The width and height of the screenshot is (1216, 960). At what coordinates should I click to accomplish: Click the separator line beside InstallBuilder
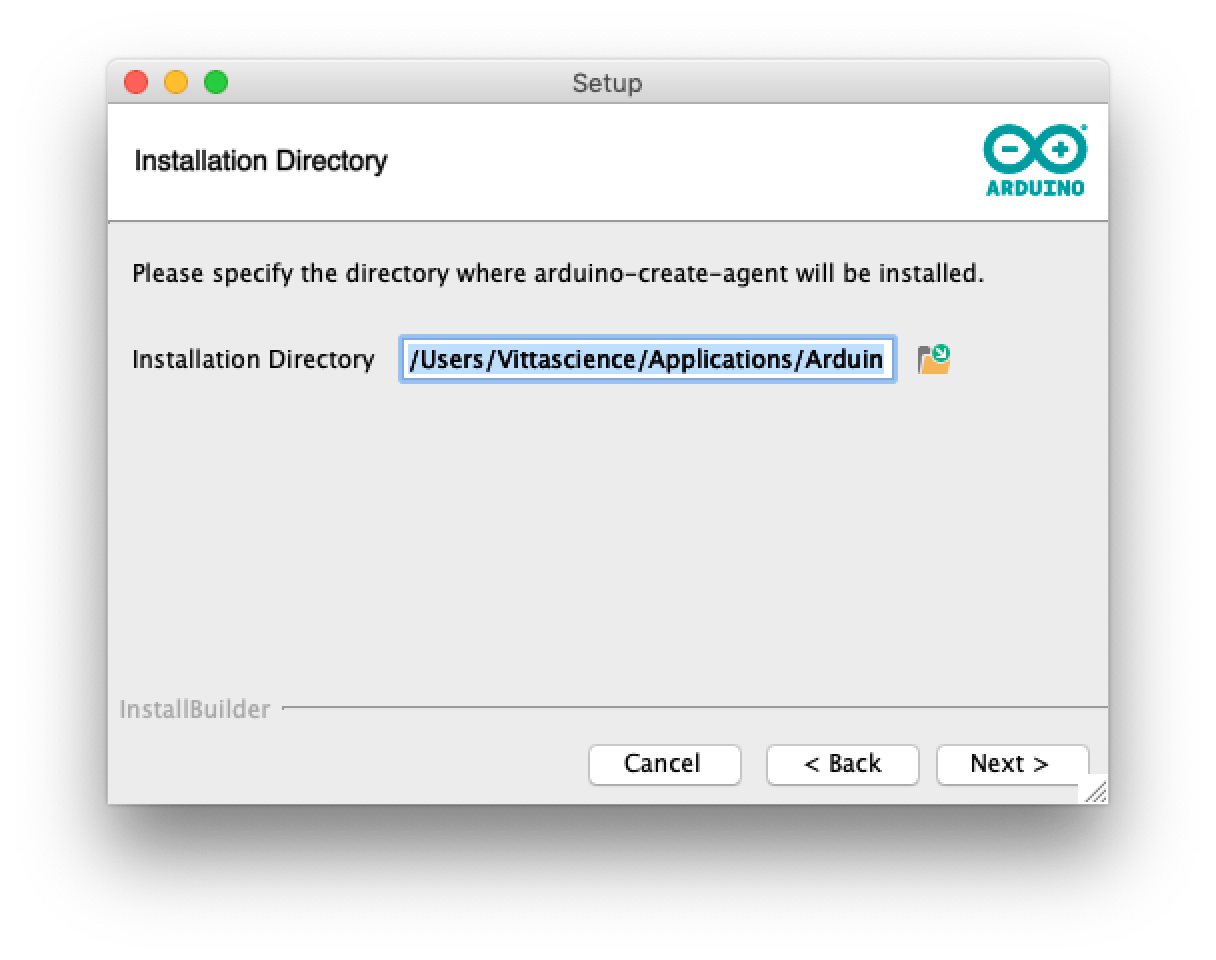(690, 708)
